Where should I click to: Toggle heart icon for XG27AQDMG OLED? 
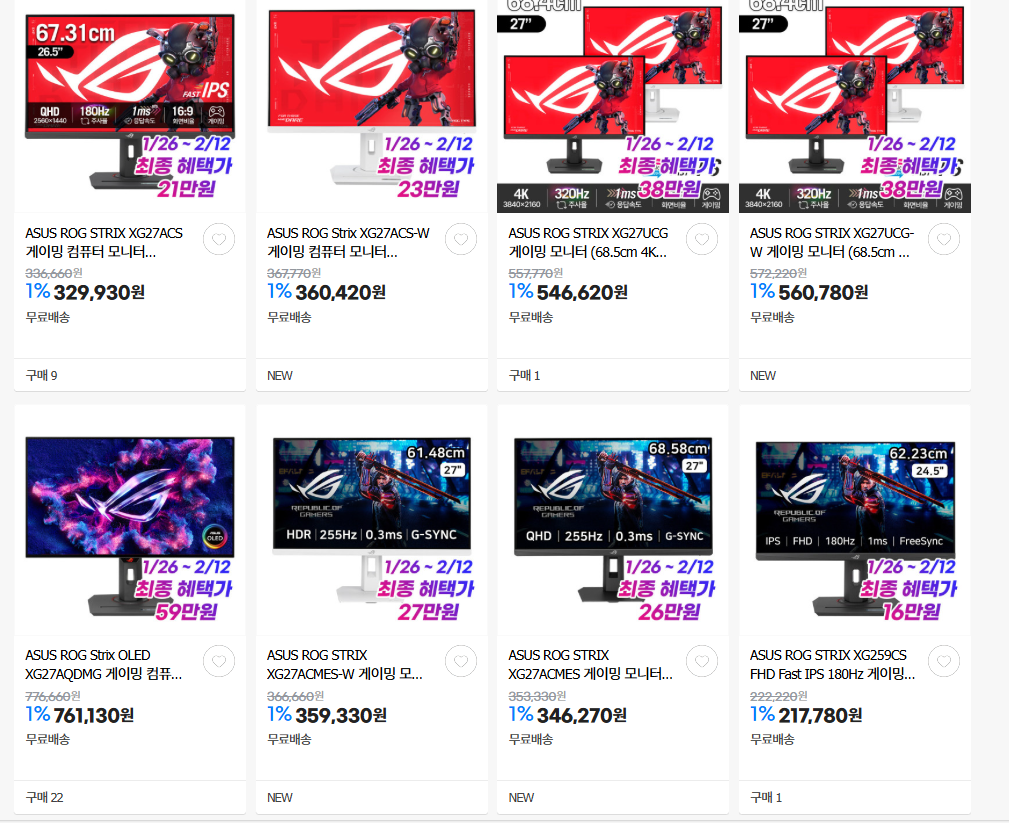pyautogui.click(x=219, y=661)
